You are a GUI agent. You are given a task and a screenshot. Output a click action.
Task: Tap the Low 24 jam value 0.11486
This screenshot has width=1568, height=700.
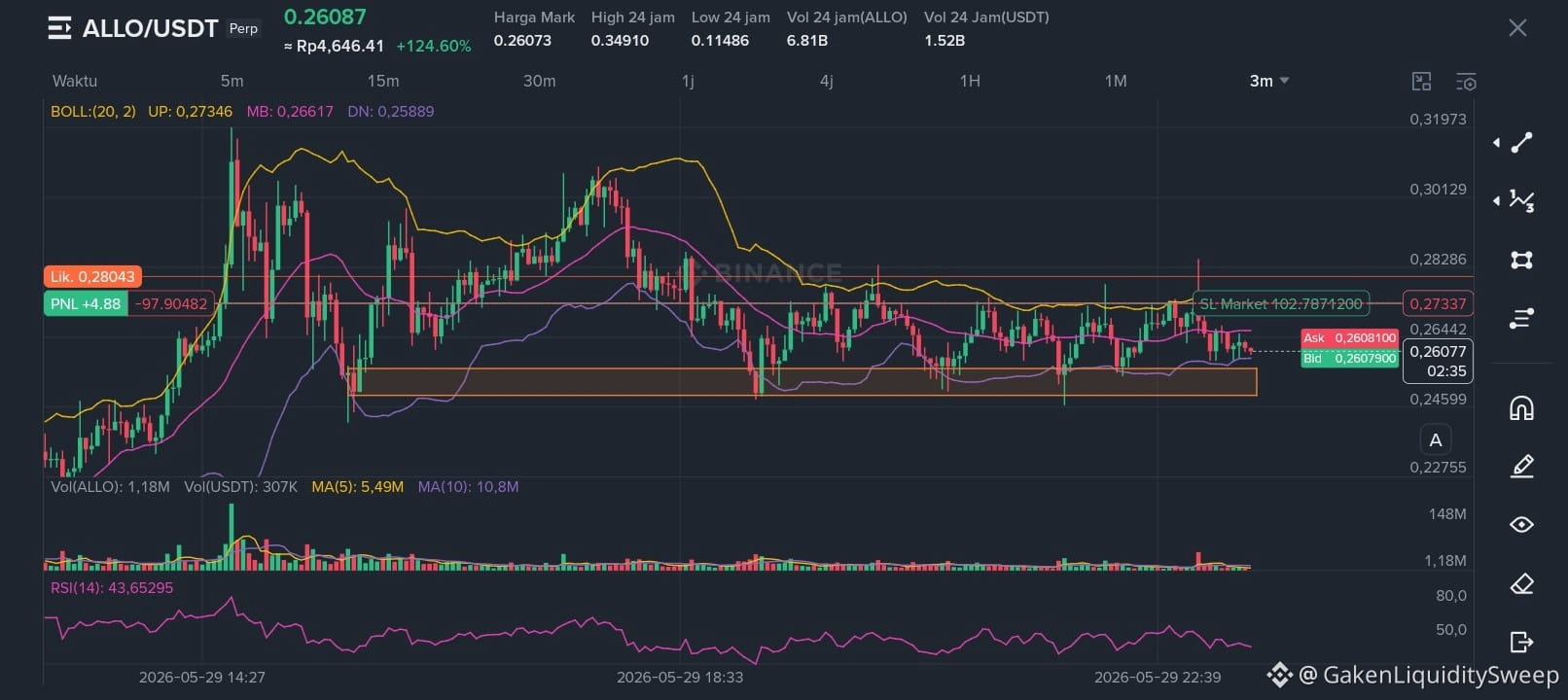(x=720, y=40)
